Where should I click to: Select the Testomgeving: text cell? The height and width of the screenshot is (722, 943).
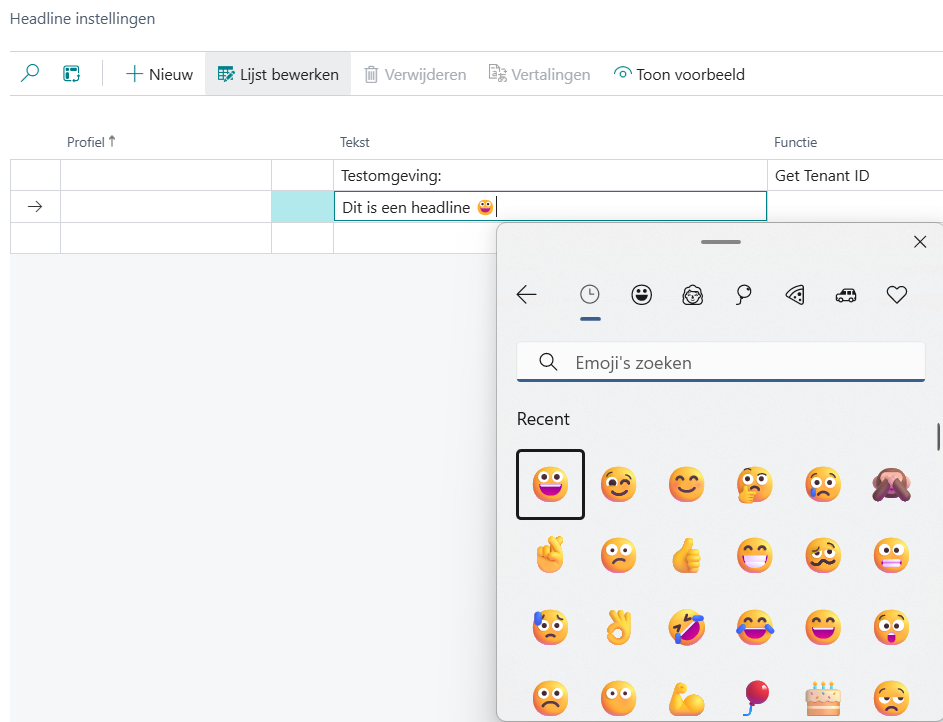pyautogui.click(x=550, y=176)
